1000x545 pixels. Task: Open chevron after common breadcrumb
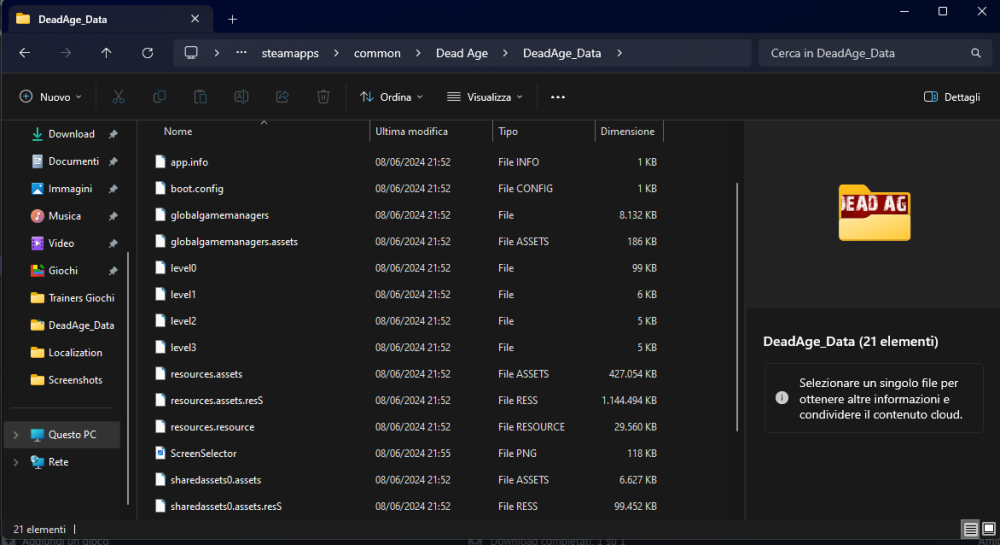pos(418,53)
